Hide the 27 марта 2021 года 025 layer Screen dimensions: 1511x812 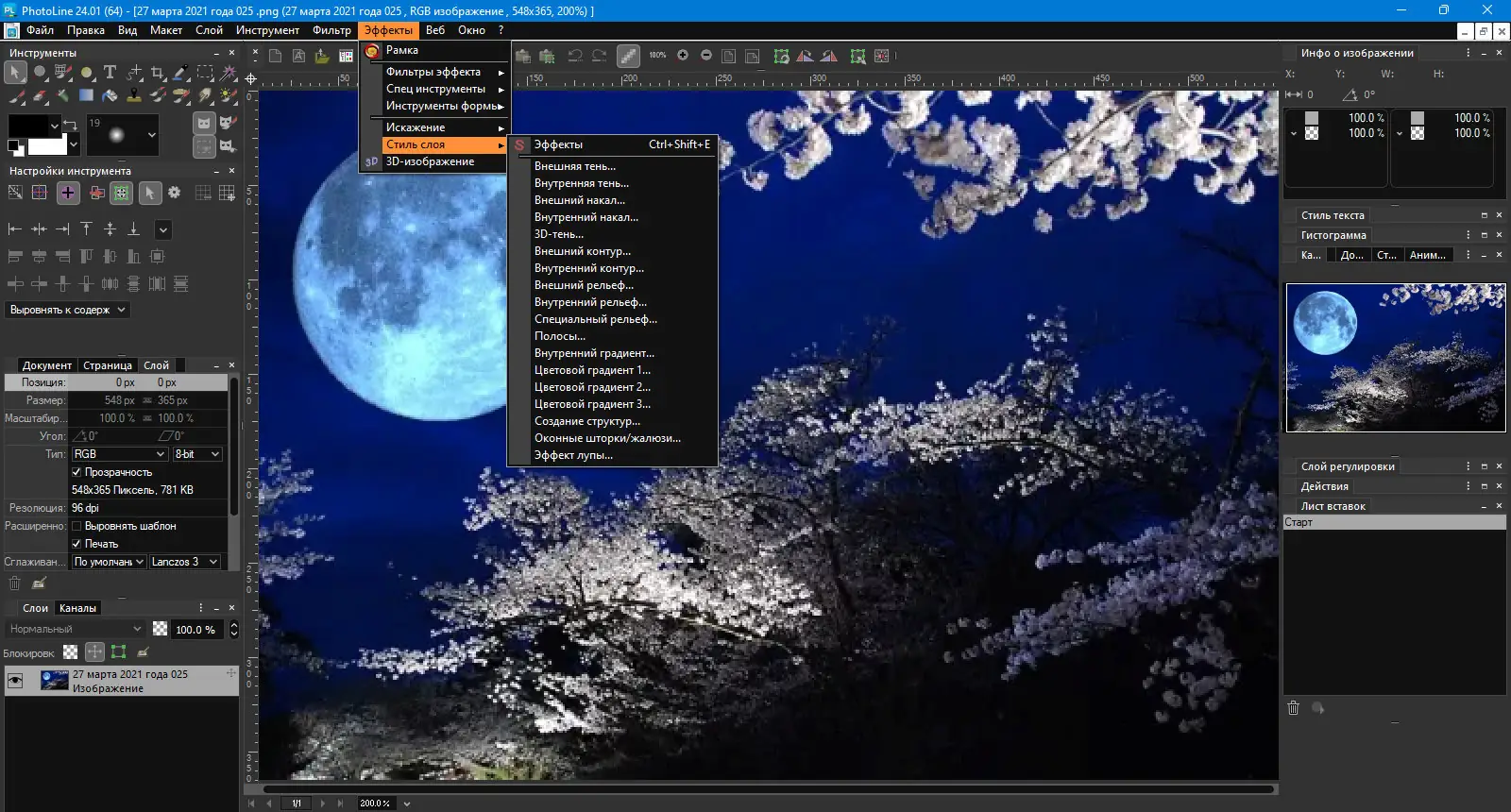point(15,681)
